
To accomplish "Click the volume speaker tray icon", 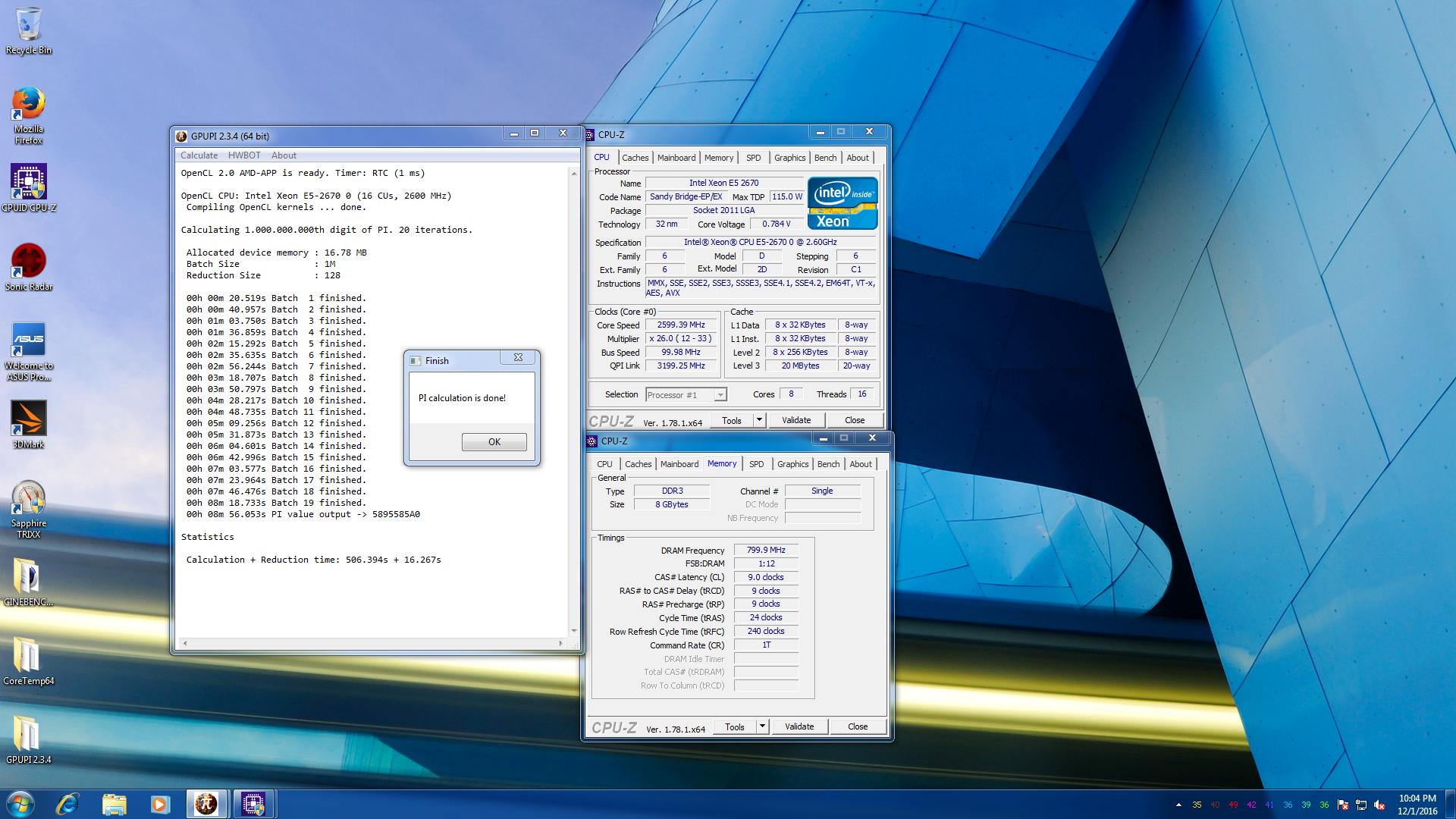I will point(1380,805).
